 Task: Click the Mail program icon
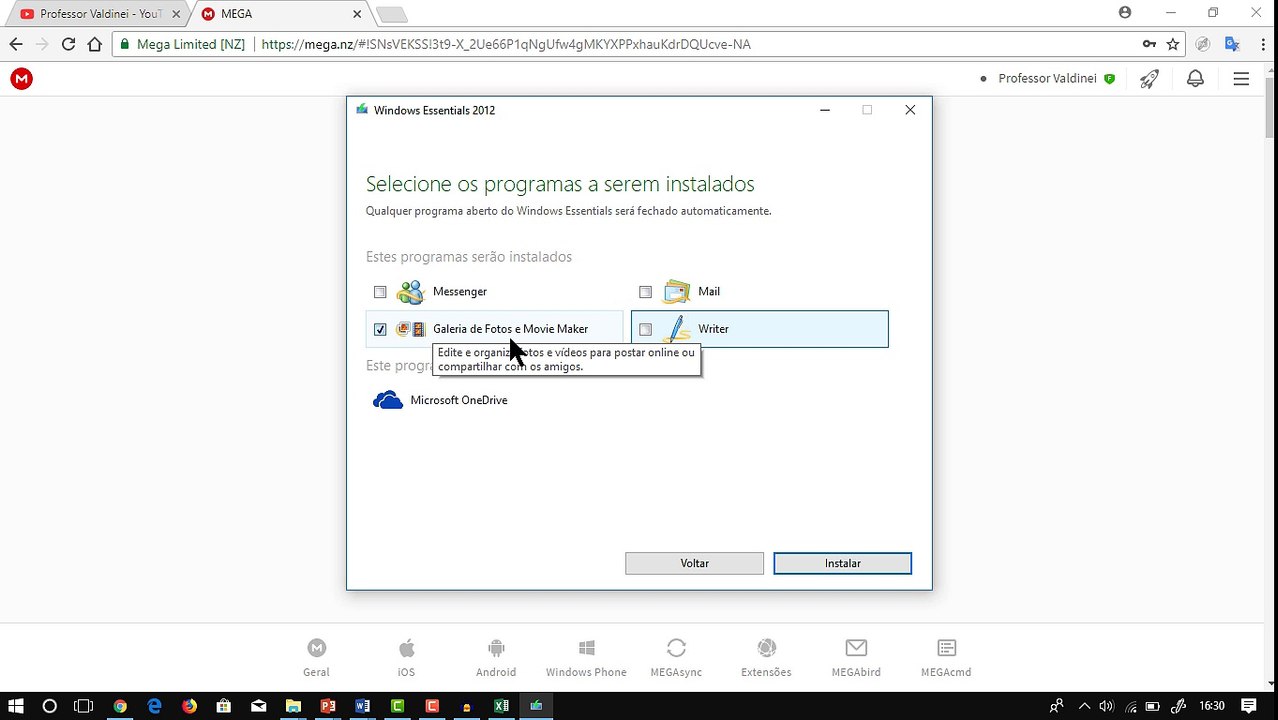point(676,291)
